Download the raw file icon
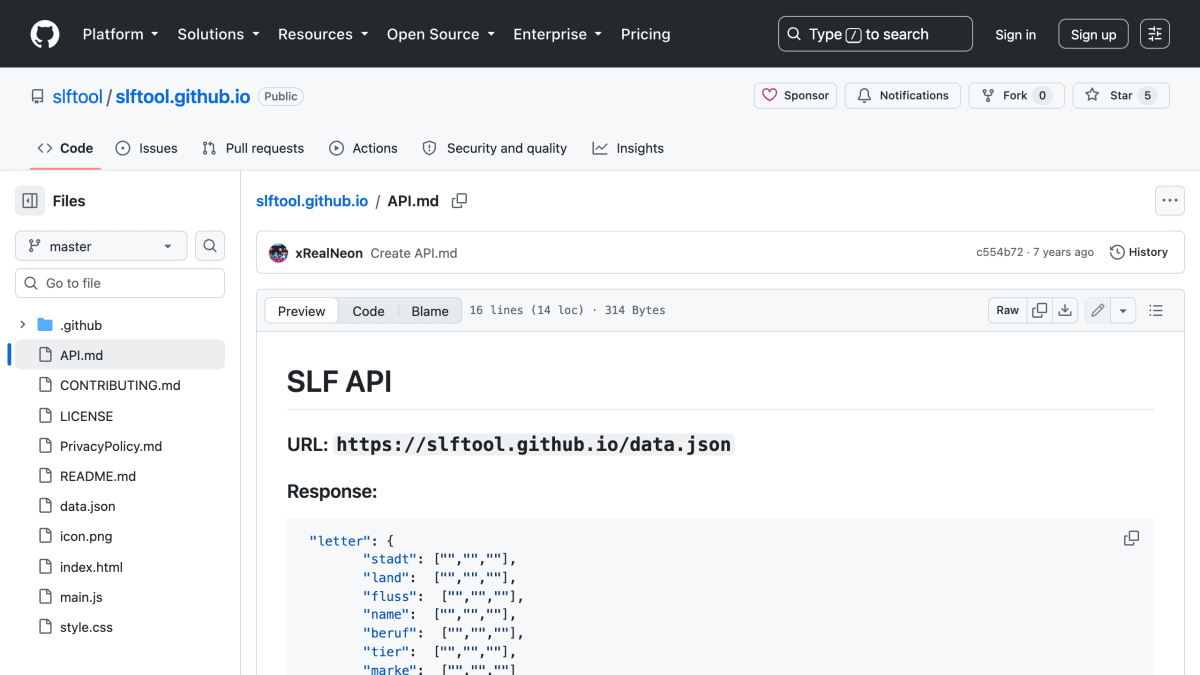1200x675 pixels. point(1065,310)
